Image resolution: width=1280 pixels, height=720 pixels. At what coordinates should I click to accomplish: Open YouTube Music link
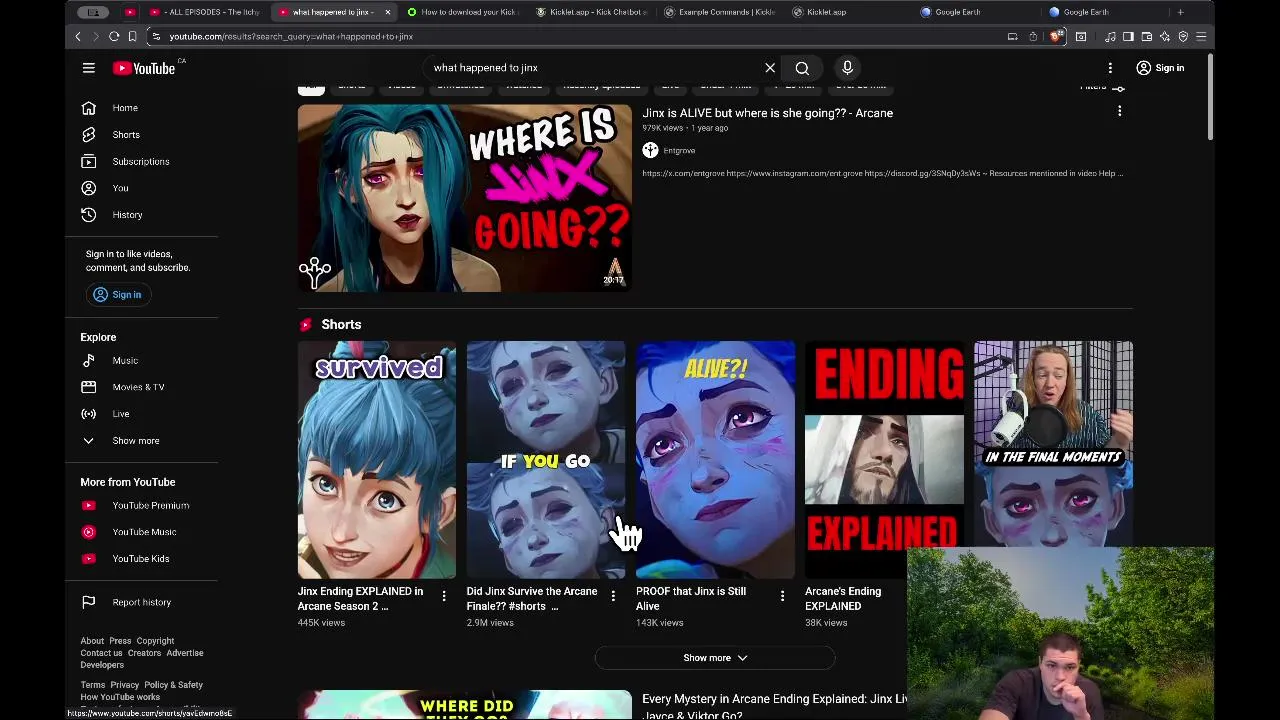pos(142,532)
